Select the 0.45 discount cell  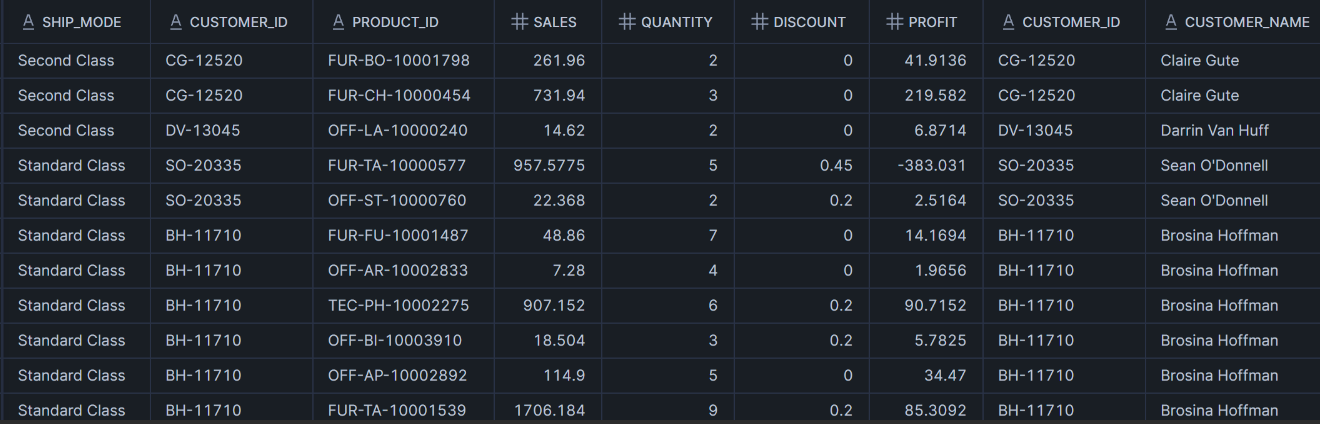(x=835, y=165)
